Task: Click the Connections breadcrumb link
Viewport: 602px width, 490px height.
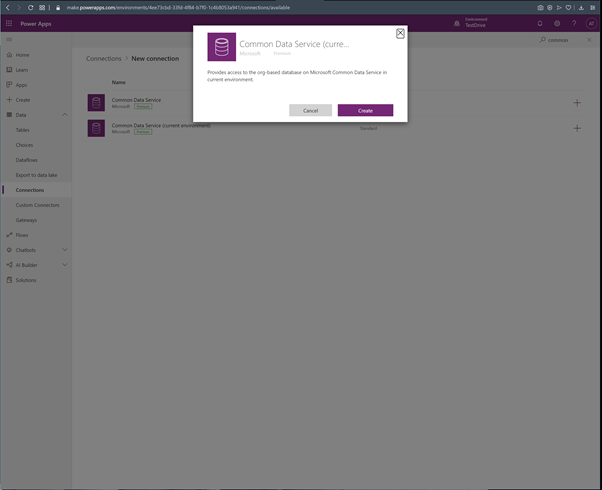Action: coord(103,59)
